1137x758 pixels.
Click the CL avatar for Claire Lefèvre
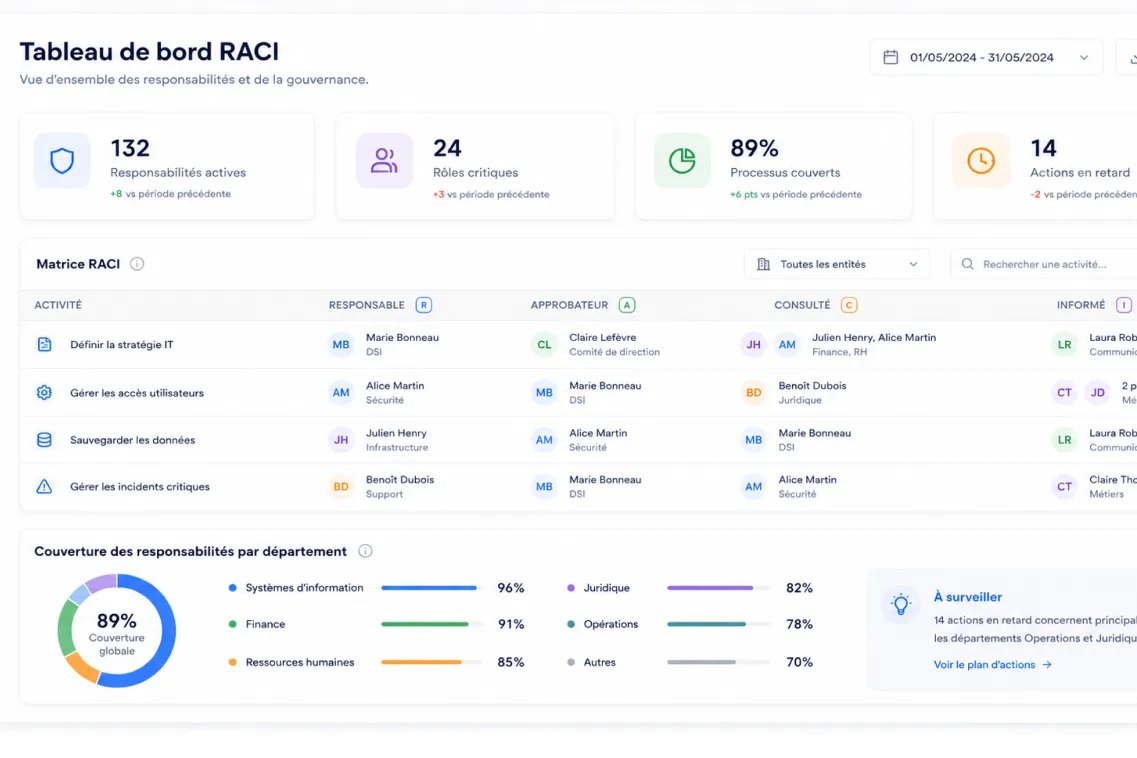[x=544, y=345]
